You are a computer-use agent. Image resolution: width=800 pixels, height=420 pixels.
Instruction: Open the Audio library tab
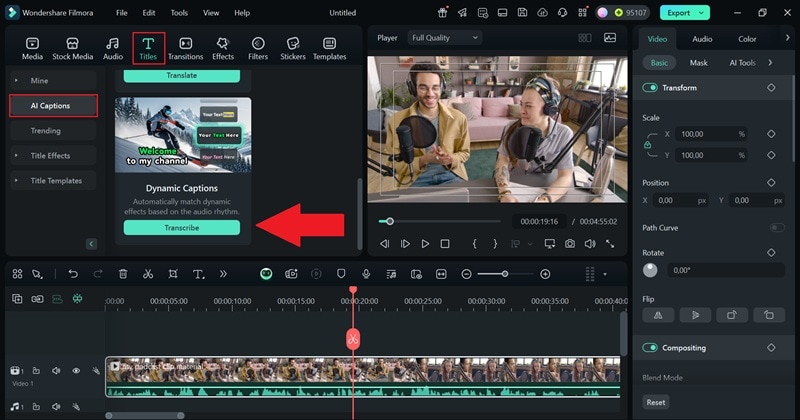[x=113, y=49]
